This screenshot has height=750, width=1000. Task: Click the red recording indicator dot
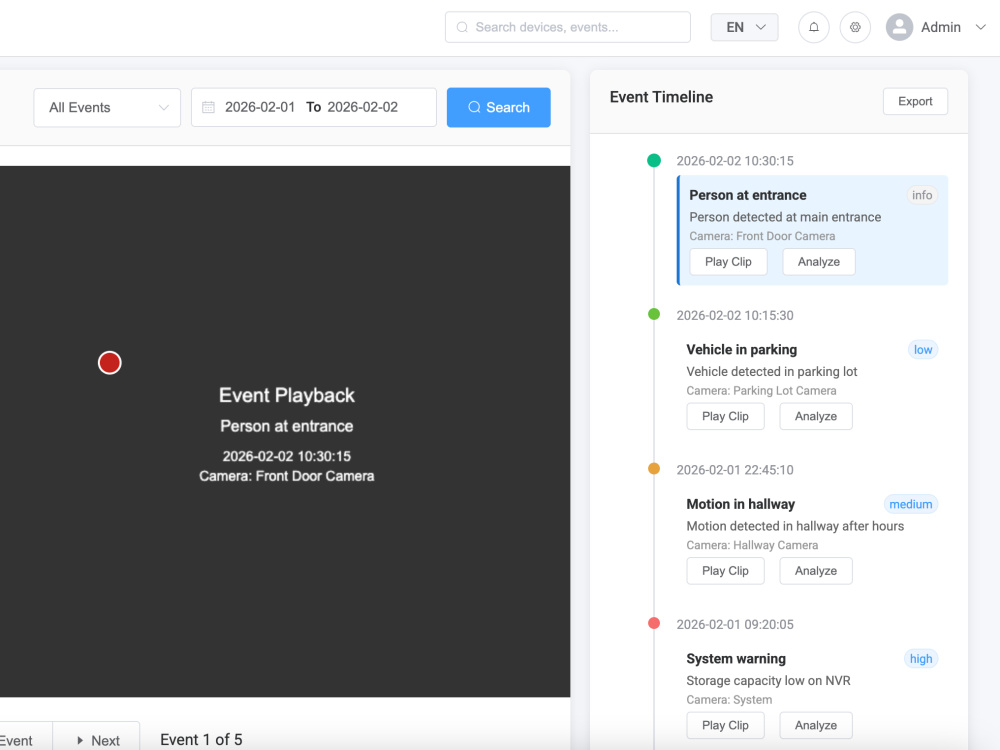point(110,363)
